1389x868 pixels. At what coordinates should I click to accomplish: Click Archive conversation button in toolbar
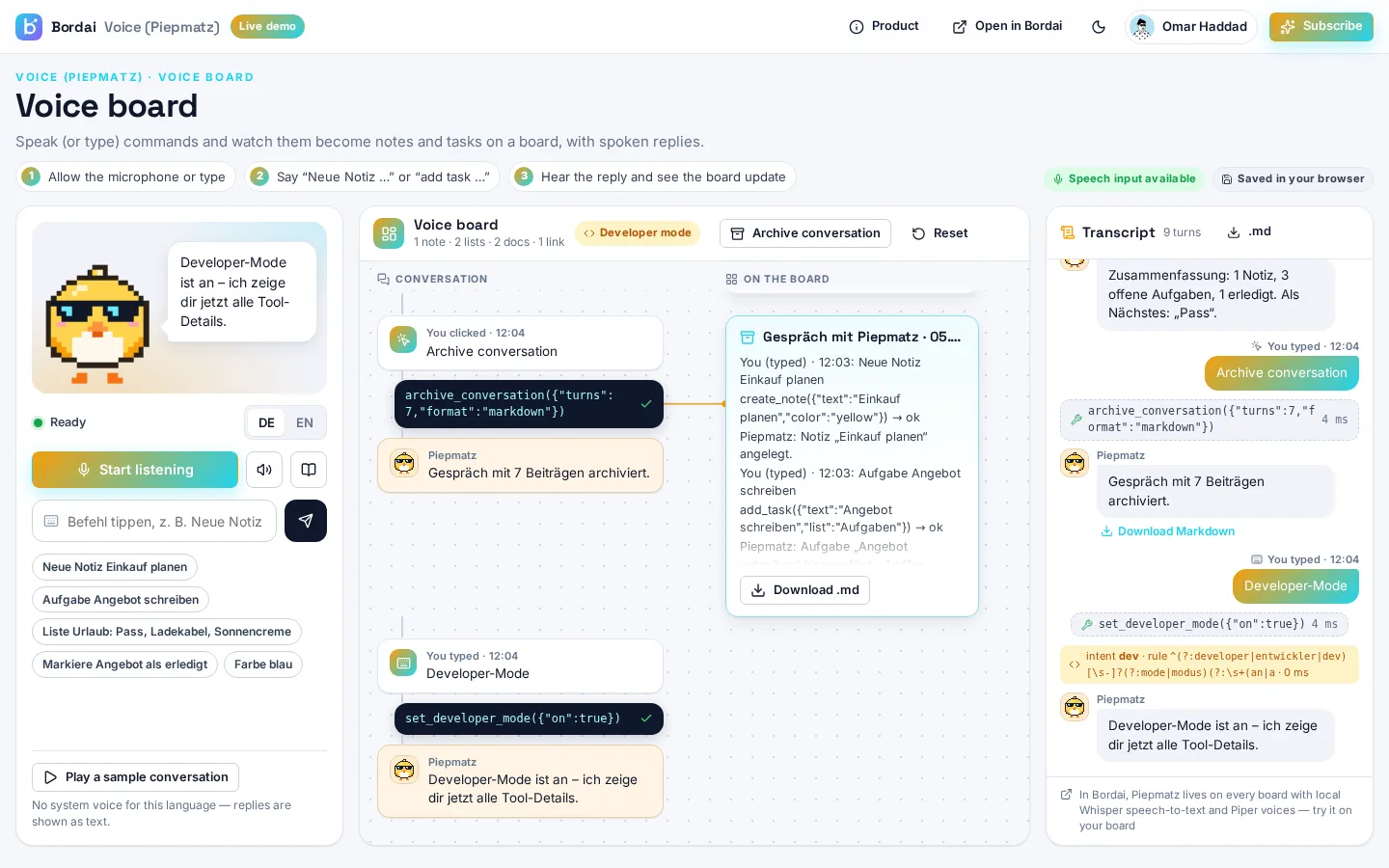pos(805,233)
